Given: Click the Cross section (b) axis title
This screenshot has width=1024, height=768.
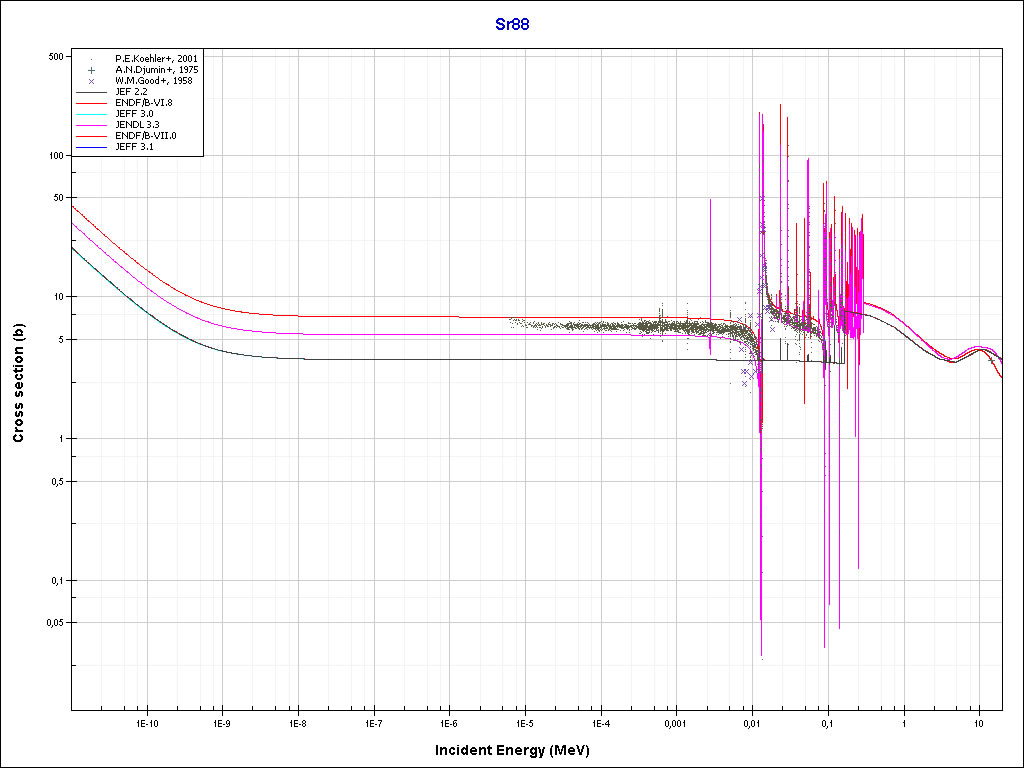Looking at the screenshot, I should click(x=18, y=383).
